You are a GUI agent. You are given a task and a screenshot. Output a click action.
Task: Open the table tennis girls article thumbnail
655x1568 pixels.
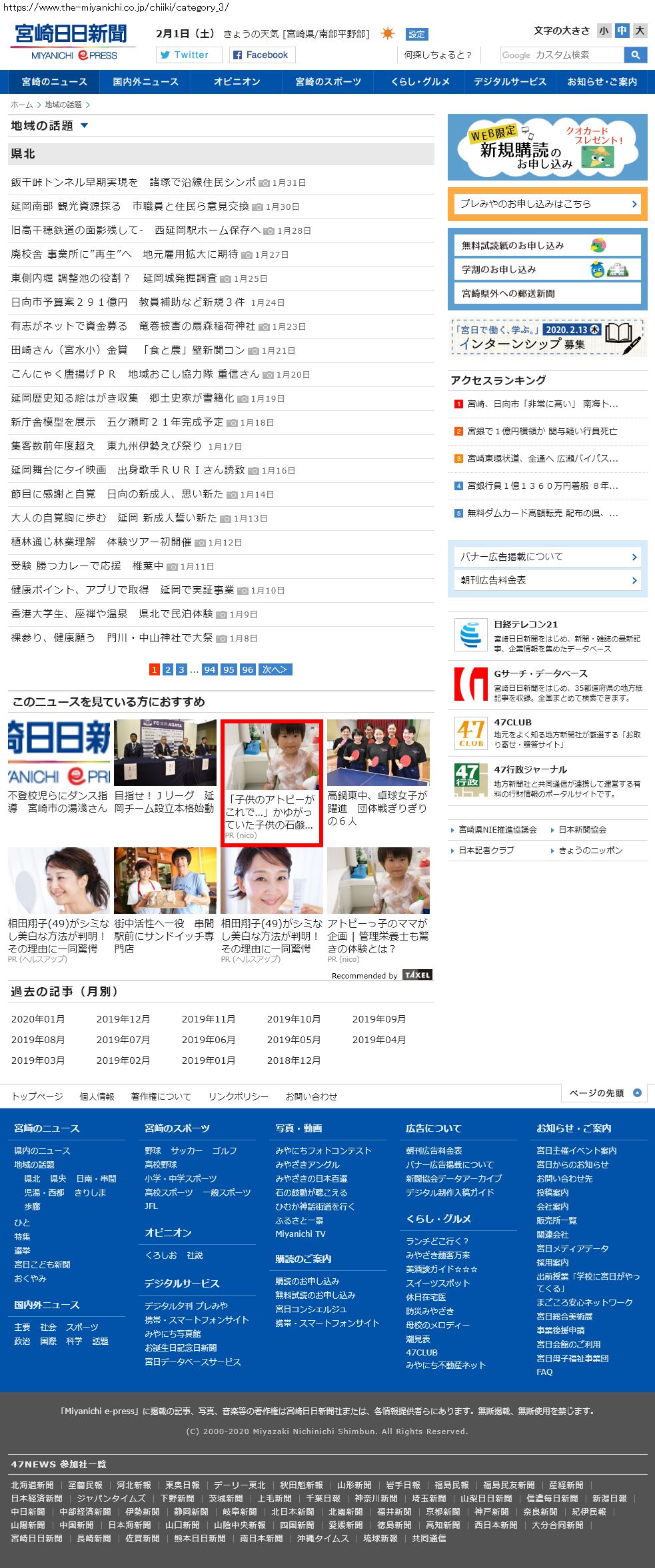(378, 752)
